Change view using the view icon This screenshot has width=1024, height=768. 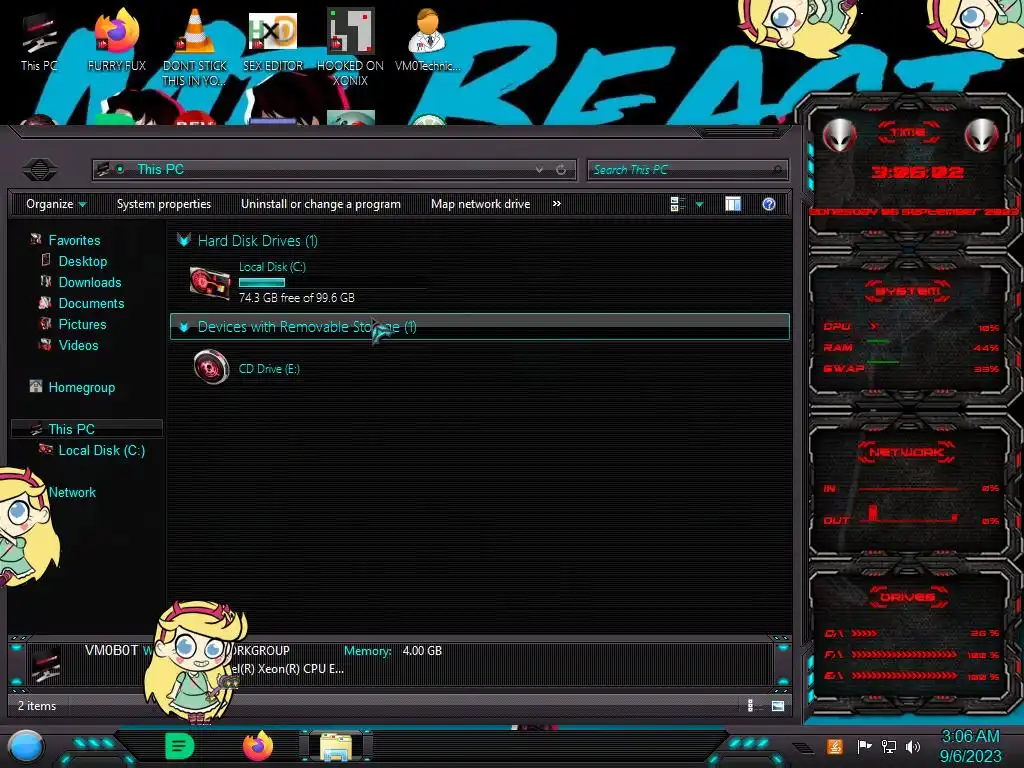tap(677, 204)
